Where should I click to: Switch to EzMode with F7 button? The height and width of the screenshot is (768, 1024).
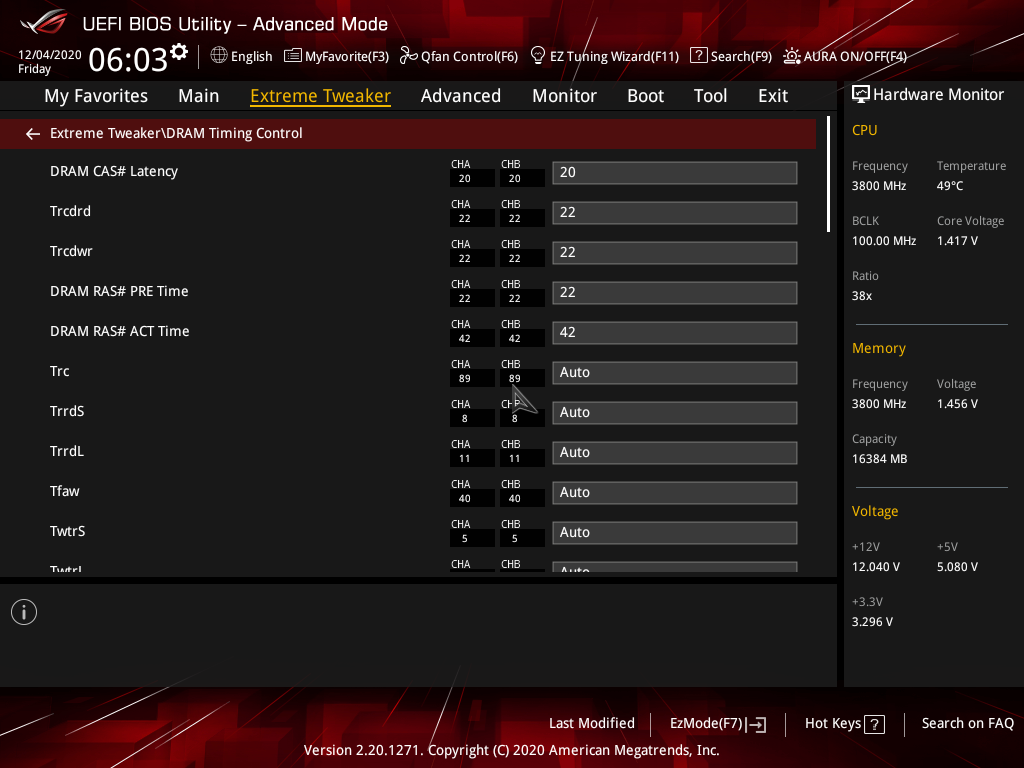pos(717,723)
